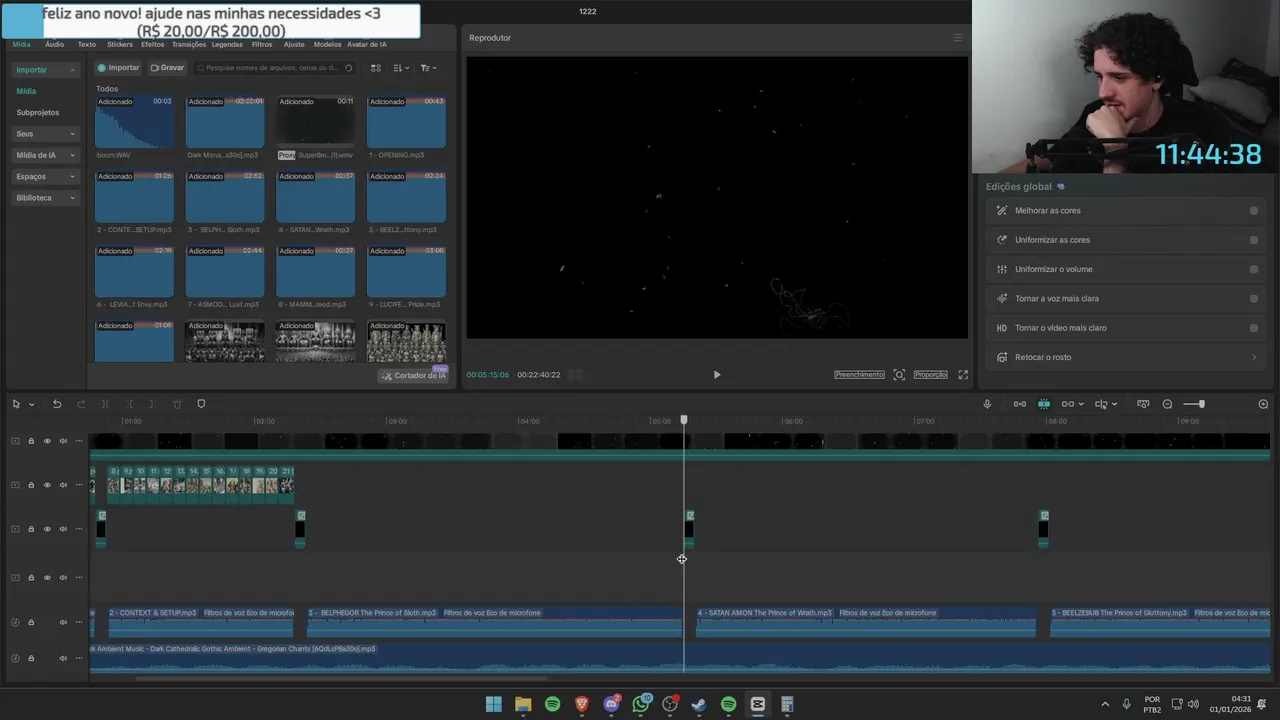This screenshot has width=1280, height=720.
Task: Undo the last edit in timeline toolbar
Action: pos(57,404)
